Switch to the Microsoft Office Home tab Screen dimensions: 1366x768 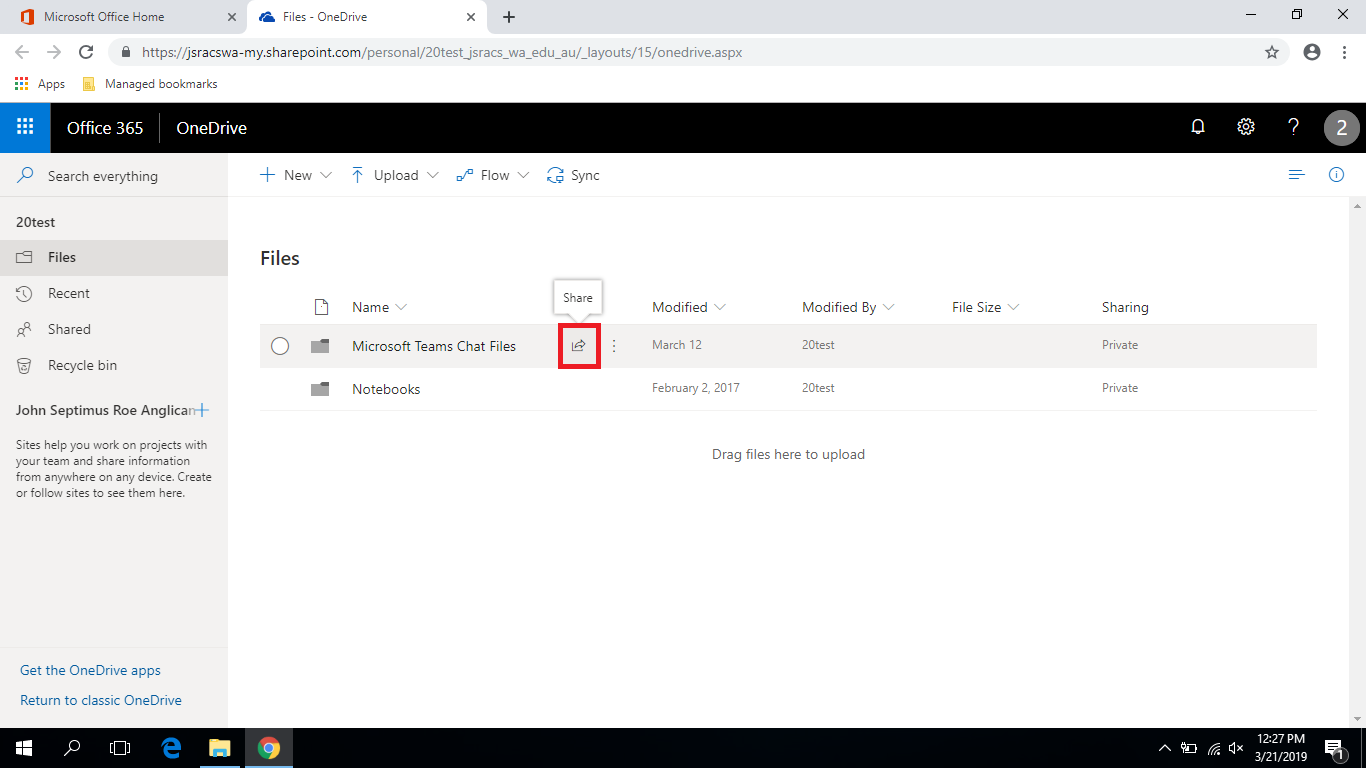pos(126,17)
